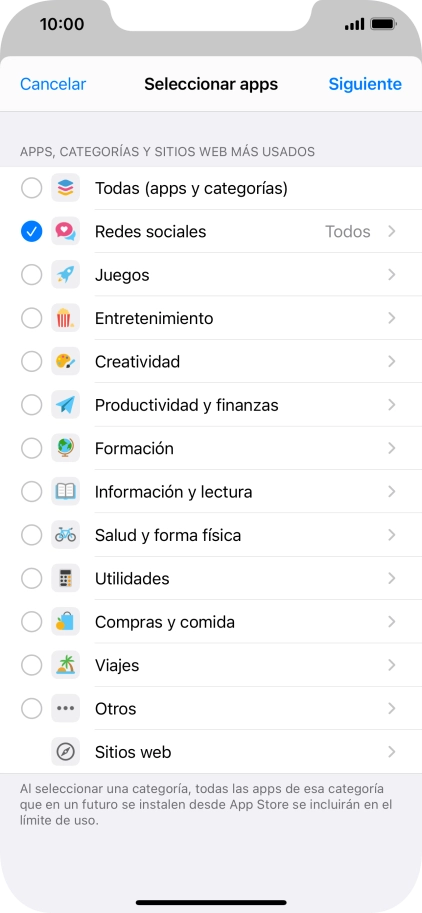Select Todas (apps y categorías) checkbox
Image resolution: width=422 pixels, height=913 pixels.
pos(31,188)
